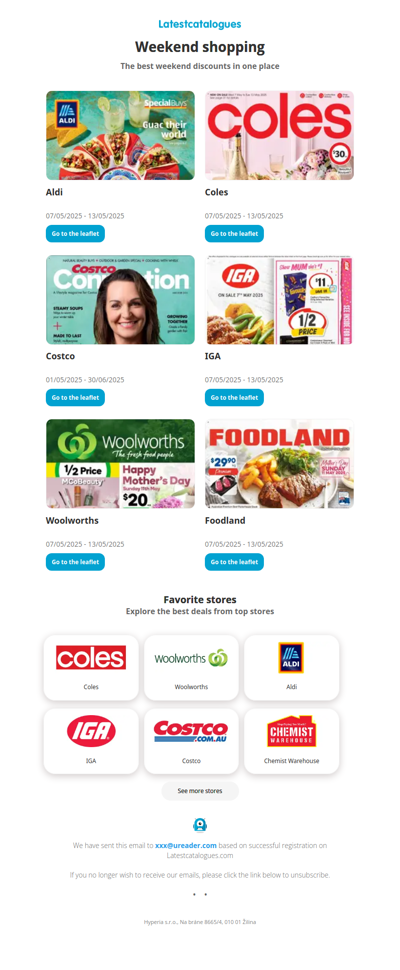Select the Costco.com.au logo tile

(x=191, y=741)
